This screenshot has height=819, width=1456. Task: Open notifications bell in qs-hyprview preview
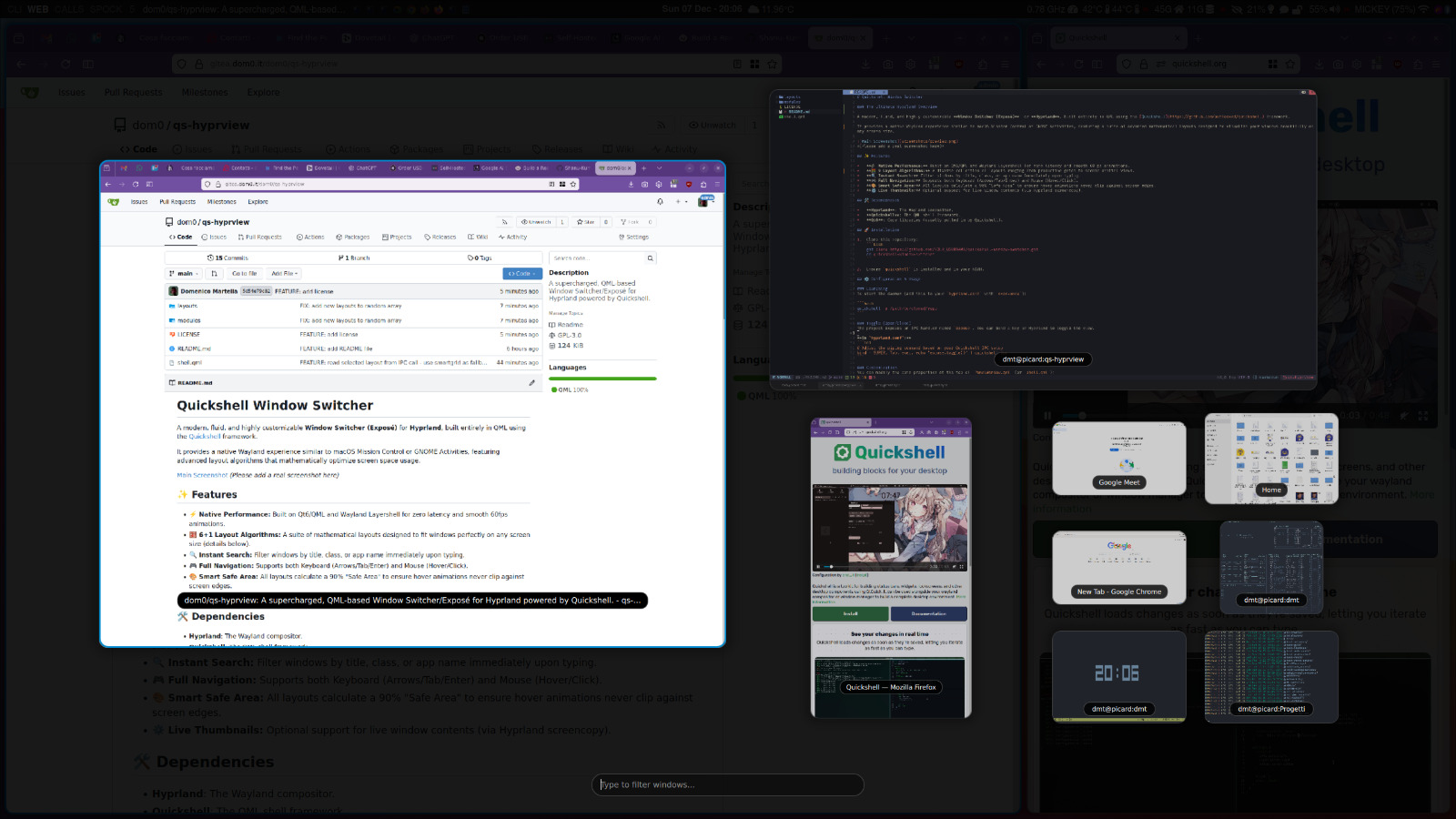pyautogui.click(x=660, y=202)
